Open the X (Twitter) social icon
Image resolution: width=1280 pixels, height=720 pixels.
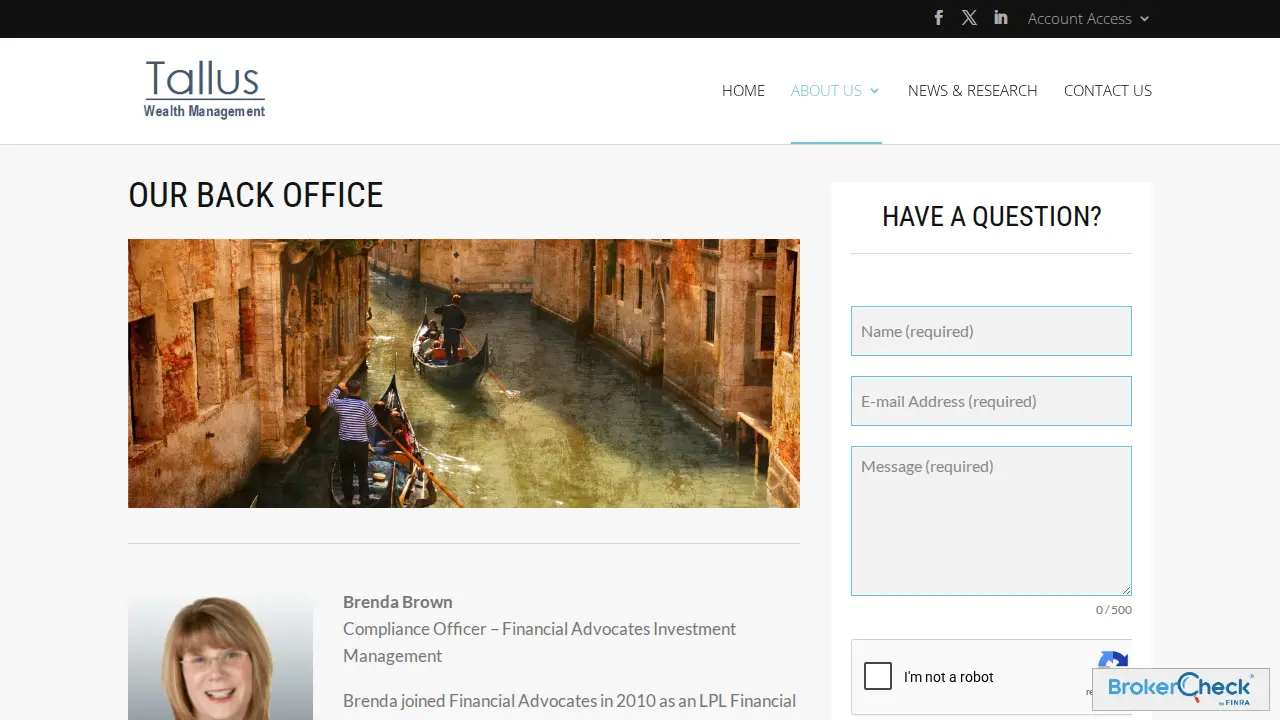coord(969,18)
